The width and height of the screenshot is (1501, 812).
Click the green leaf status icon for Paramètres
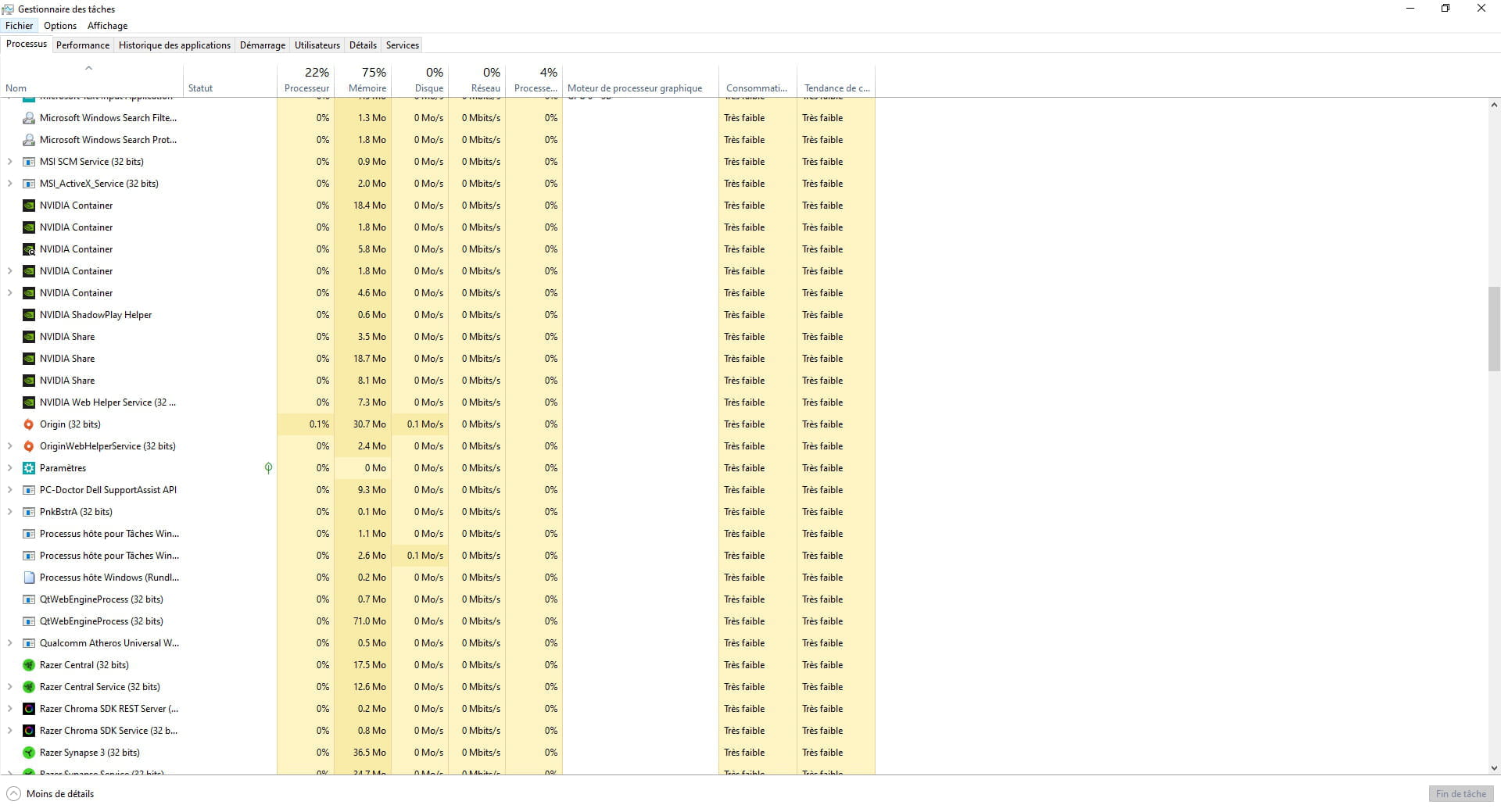pyautogui.click(x=268, y=468)
